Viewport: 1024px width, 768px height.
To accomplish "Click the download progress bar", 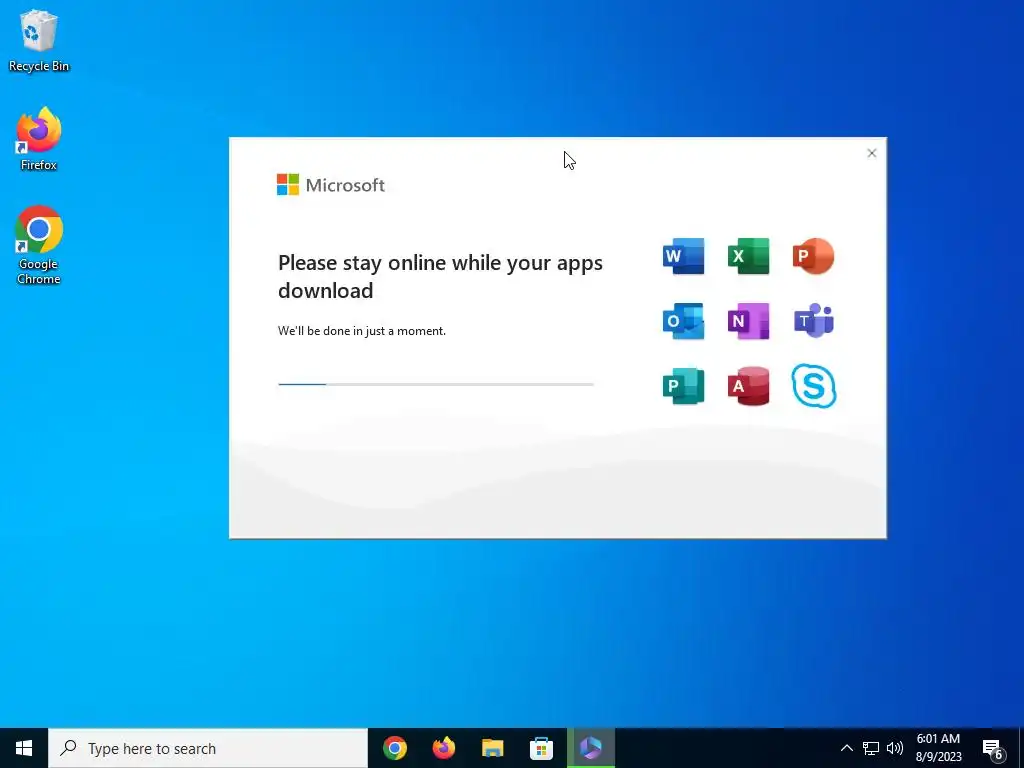I will tap(436, 384).
